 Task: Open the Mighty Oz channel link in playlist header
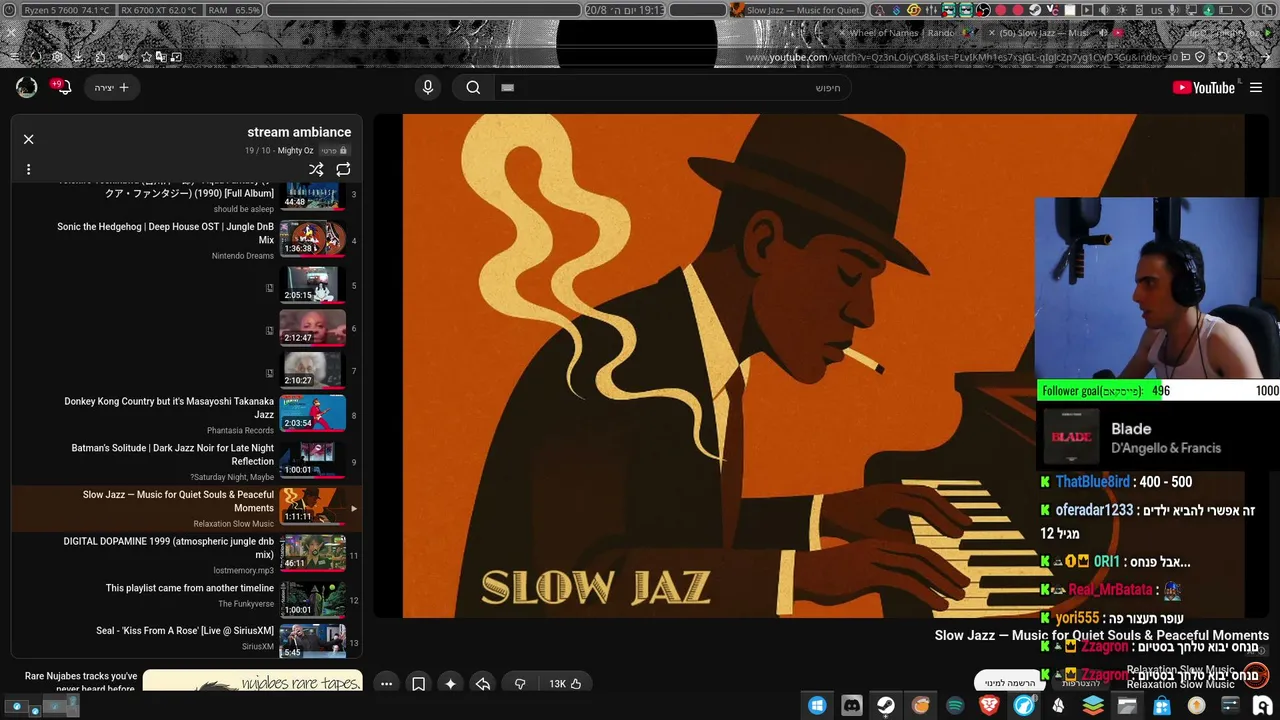click(x=295, y=151)
